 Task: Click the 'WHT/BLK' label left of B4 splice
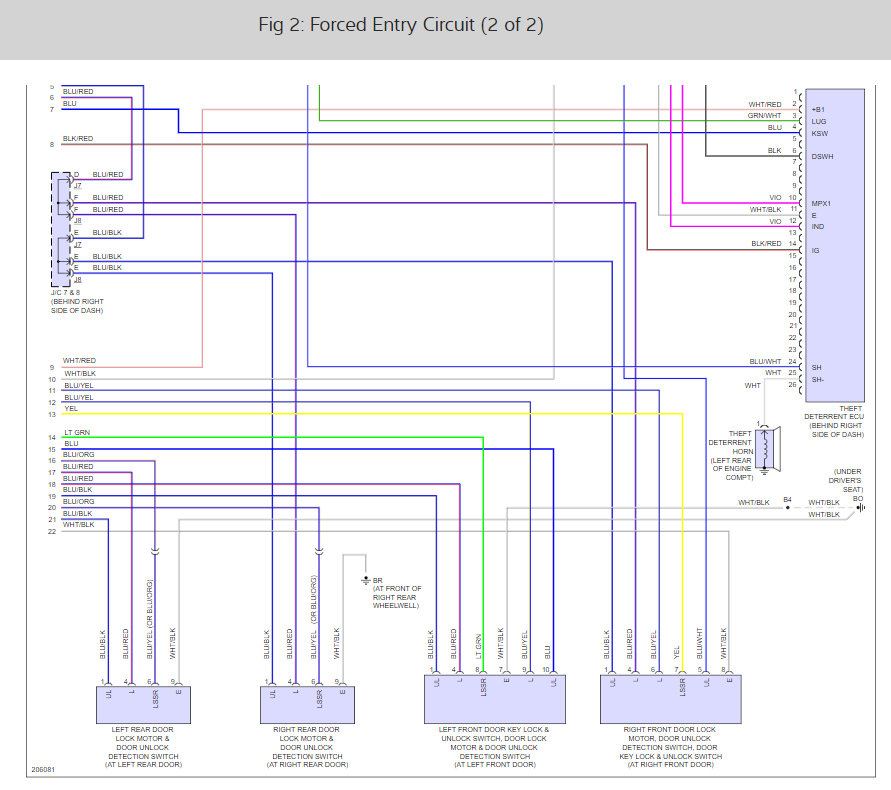click(753, 502)
